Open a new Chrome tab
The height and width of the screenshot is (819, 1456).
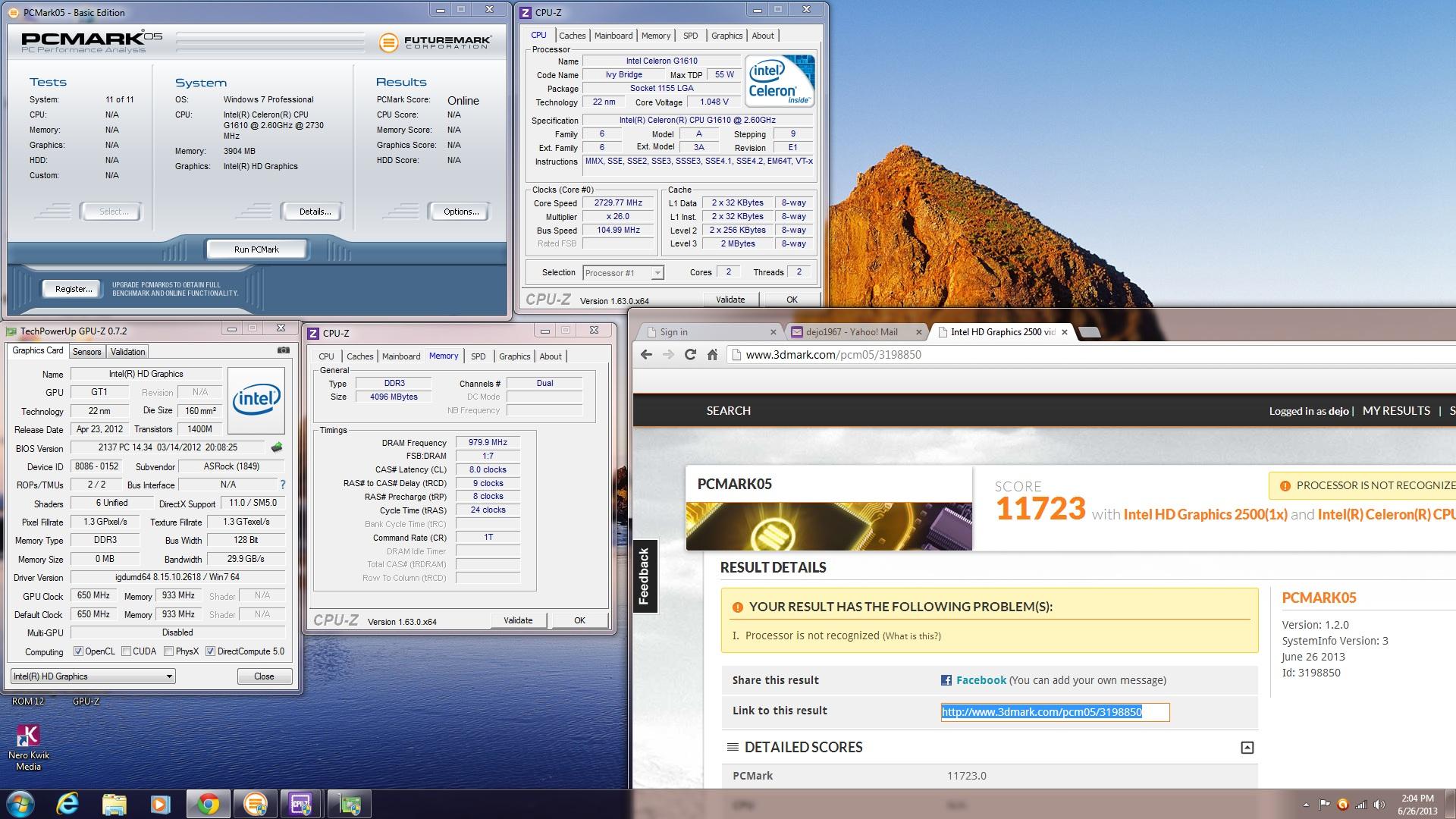[x=1089, y=332]
